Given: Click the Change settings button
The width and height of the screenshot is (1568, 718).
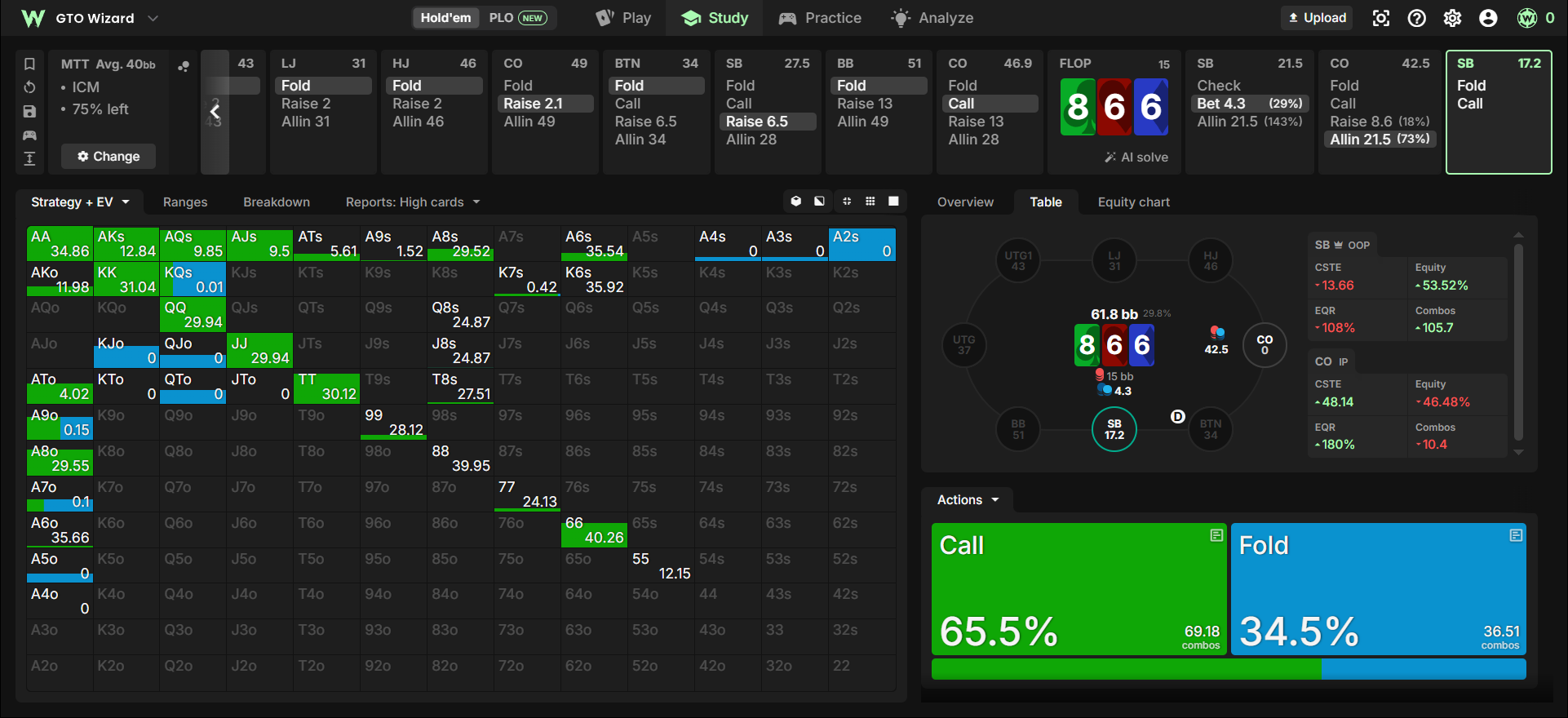Looking at the screenshot, I should pyautogui.click(x=109, y=156).
